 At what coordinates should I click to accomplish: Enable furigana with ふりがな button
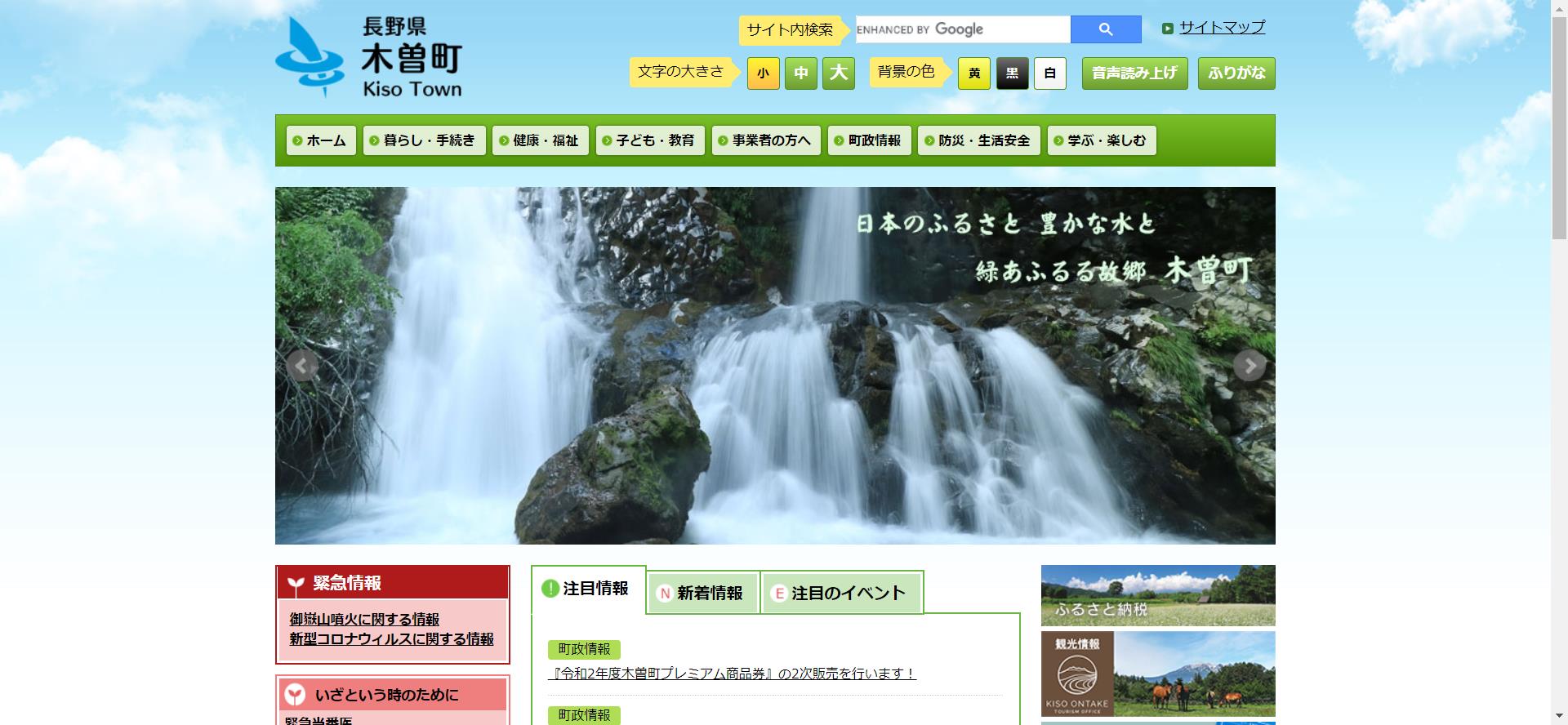pyautogui.click(x=1236, y=73)
